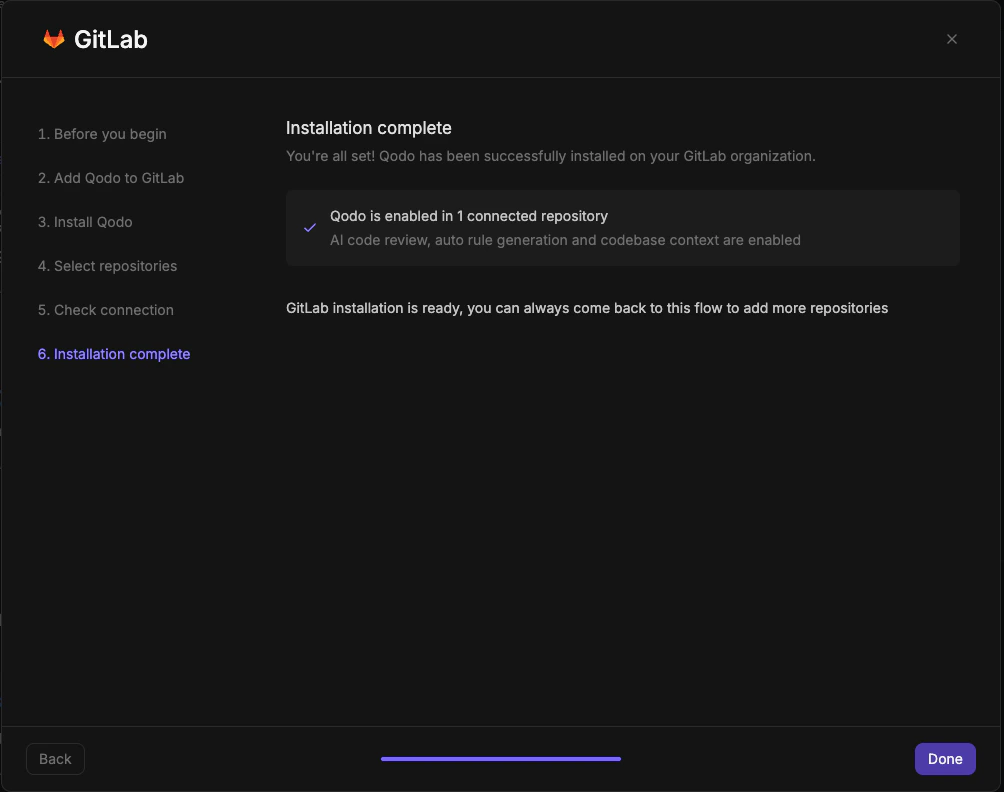Click 'Qodo is enabled in 1 connected repository'
This screenshot has height=792, width=1004.
coord(469,216)
